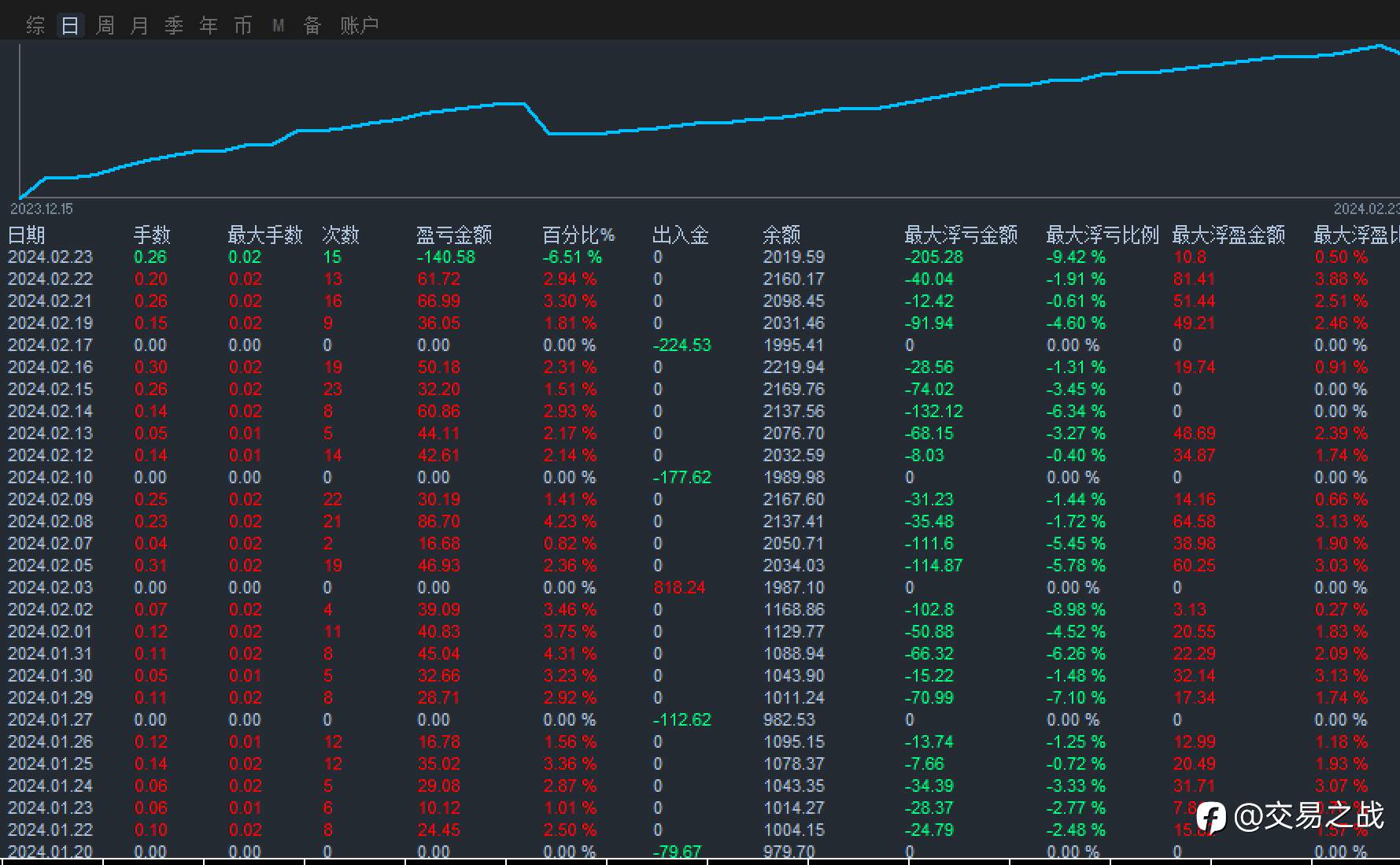The width and height of the screenshot is (1400, 865).
Task: Select the 日 daily tab
Action: click(70, 26)
